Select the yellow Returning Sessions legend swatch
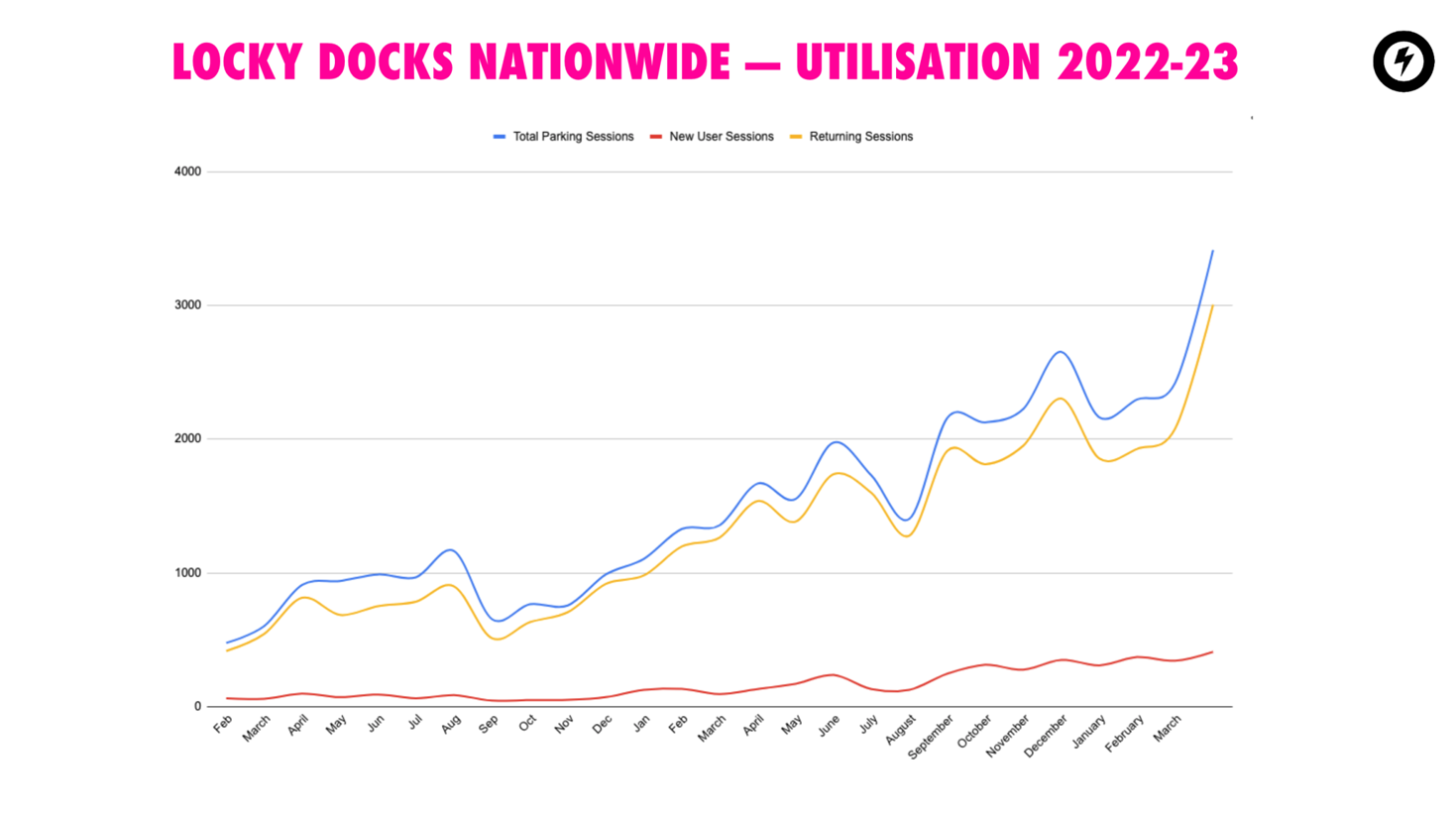The height and width of the screenshot is (820, 1456). point(795,137)
